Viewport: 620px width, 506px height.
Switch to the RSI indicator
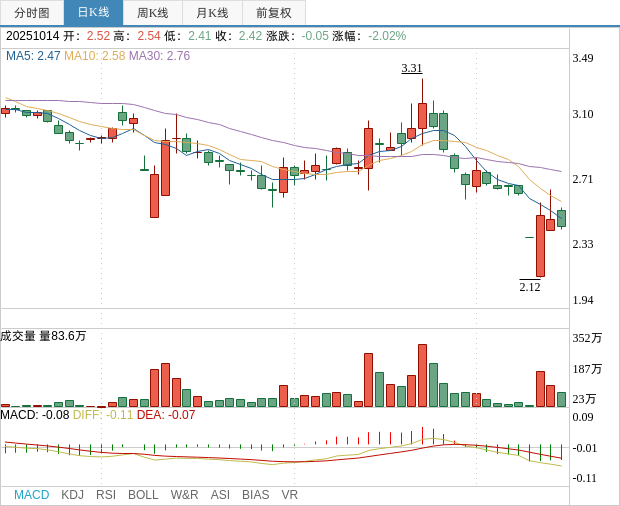[106, 495]
